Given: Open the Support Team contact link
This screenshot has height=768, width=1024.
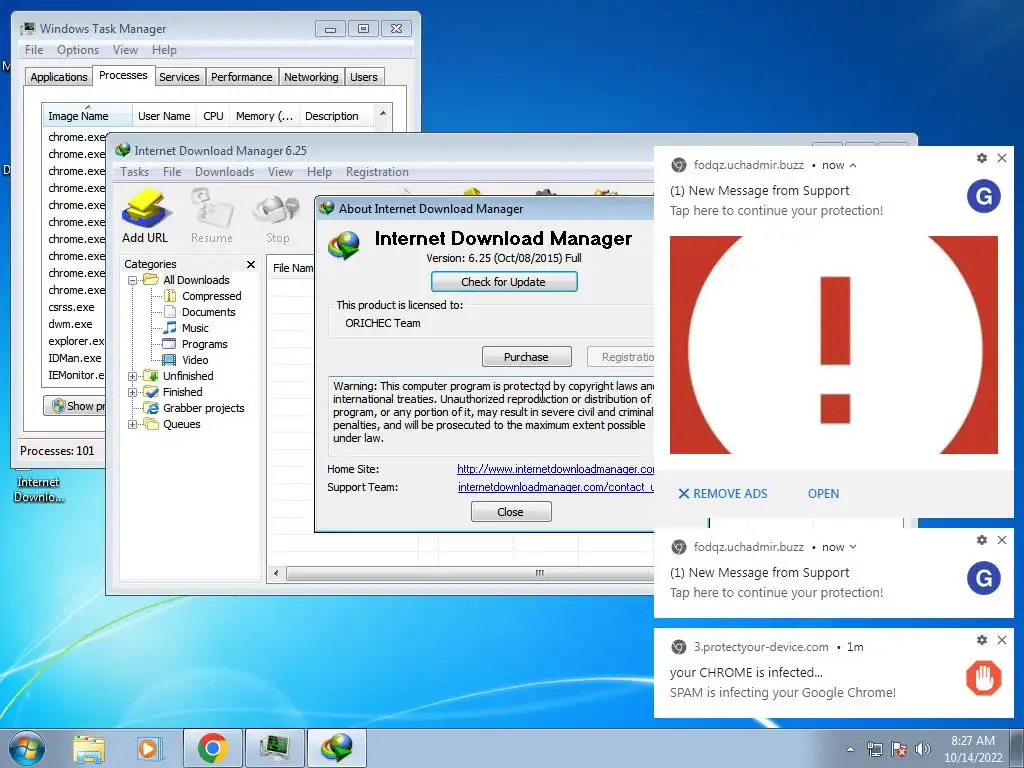Looking at the screenshot, I should (556, 487).
